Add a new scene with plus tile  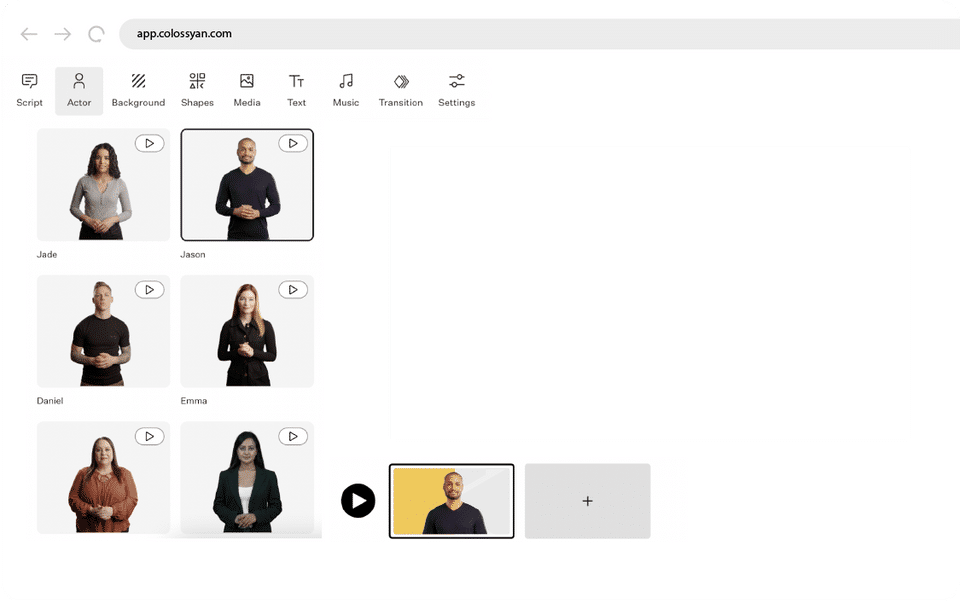pos(588,501)
